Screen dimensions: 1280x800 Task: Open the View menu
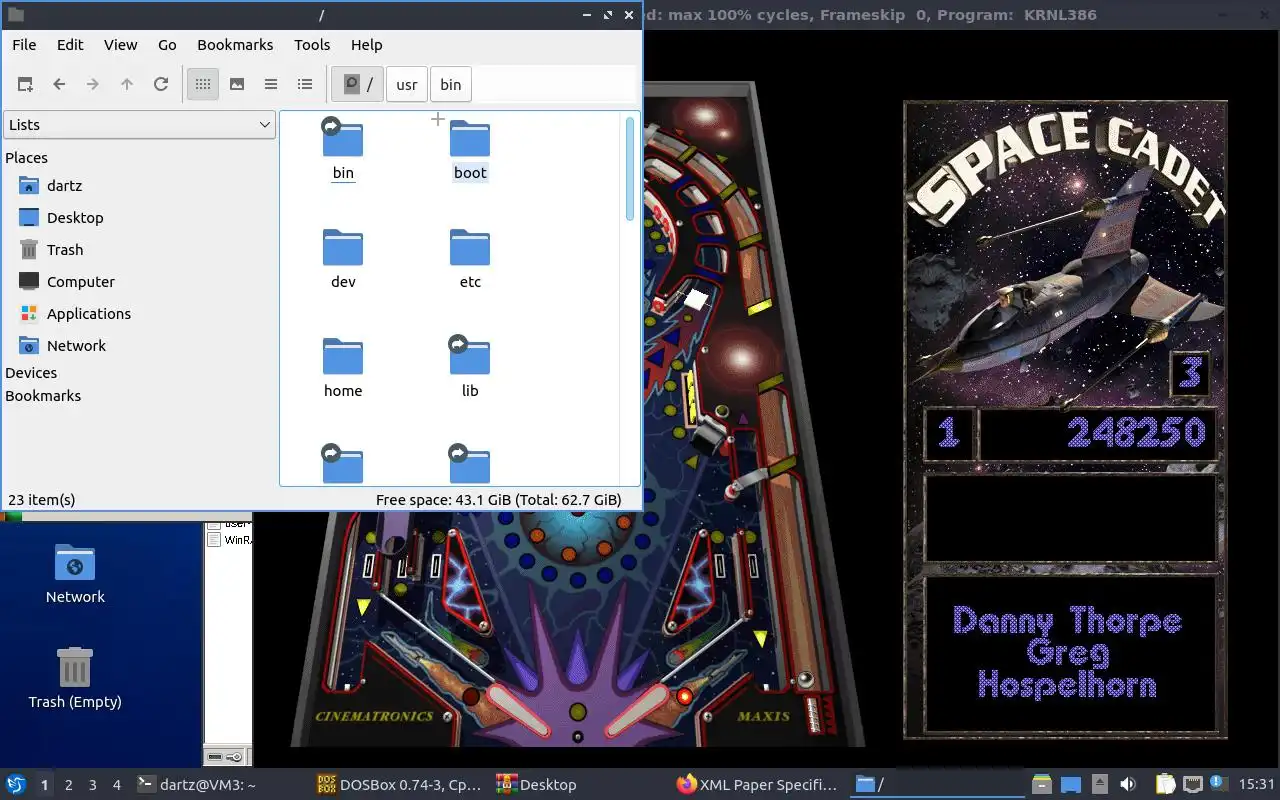tap(121, 45)
